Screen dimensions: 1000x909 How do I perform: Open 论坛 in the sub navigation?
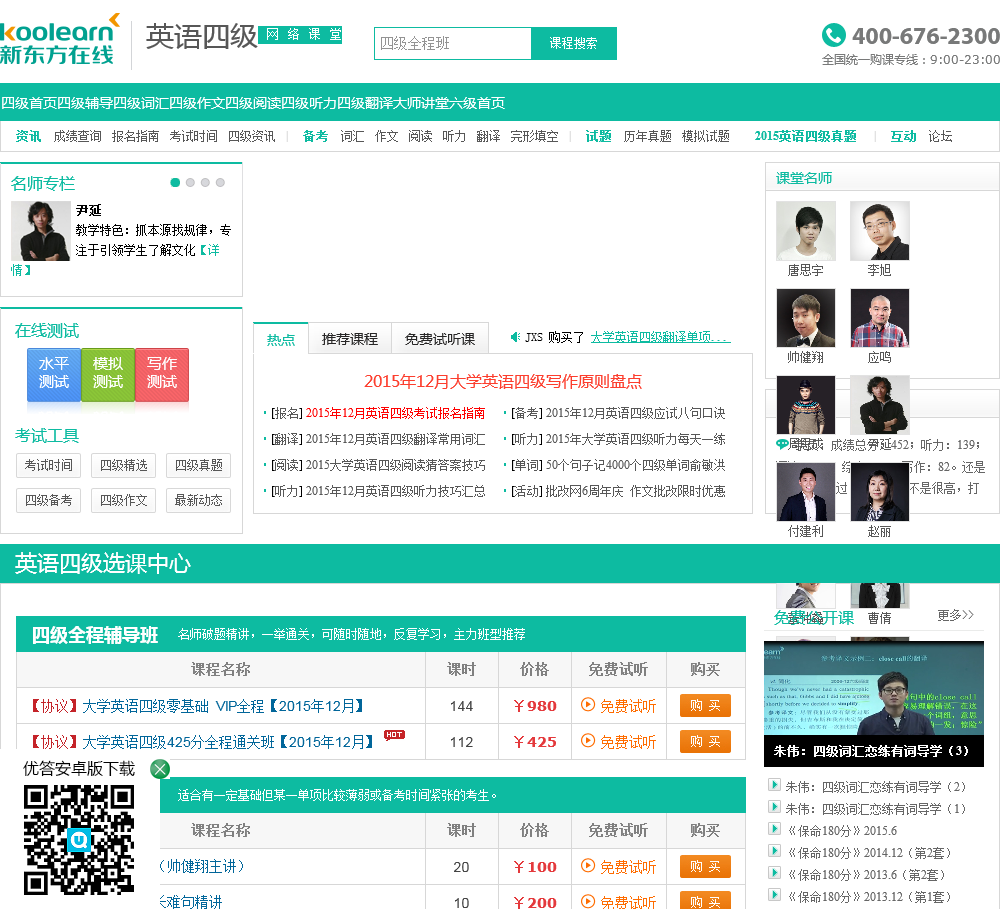[940, 136]
